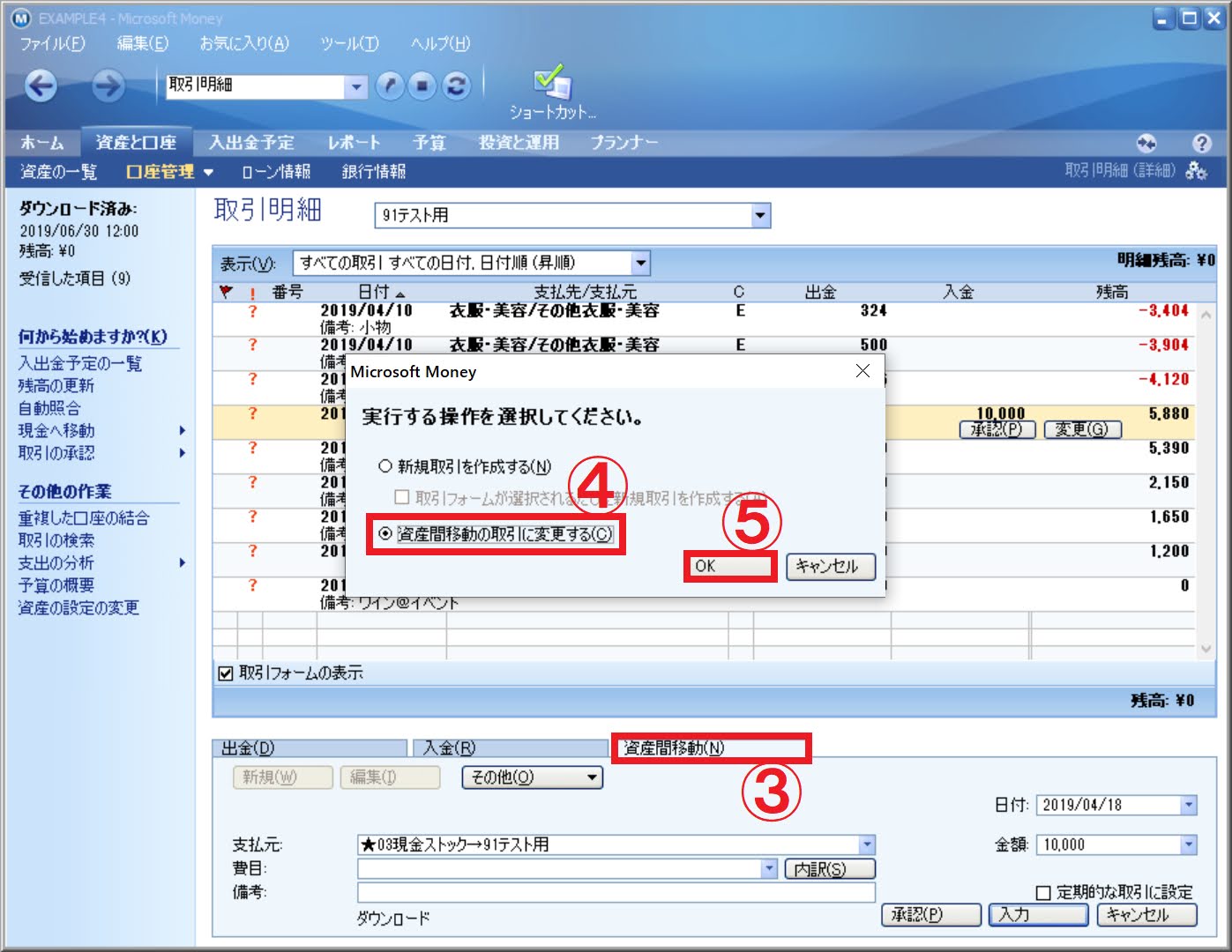Open the お気に入り(A) menu
Viewport: 1232px width, 952px height.
click(x=244, y=43)
